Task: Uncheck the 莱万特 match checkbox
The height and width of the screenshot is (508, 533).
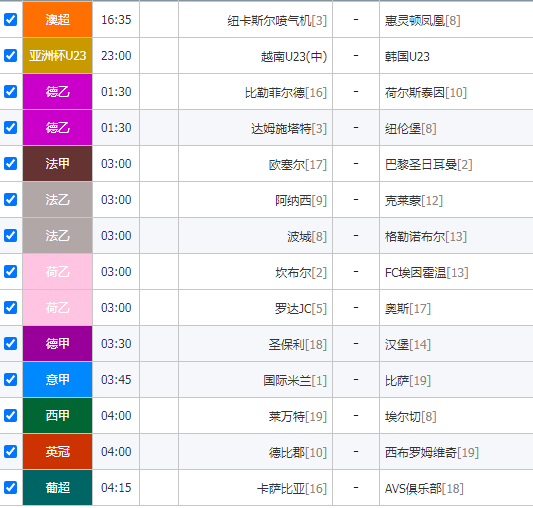Action: (x=11, y=416)
